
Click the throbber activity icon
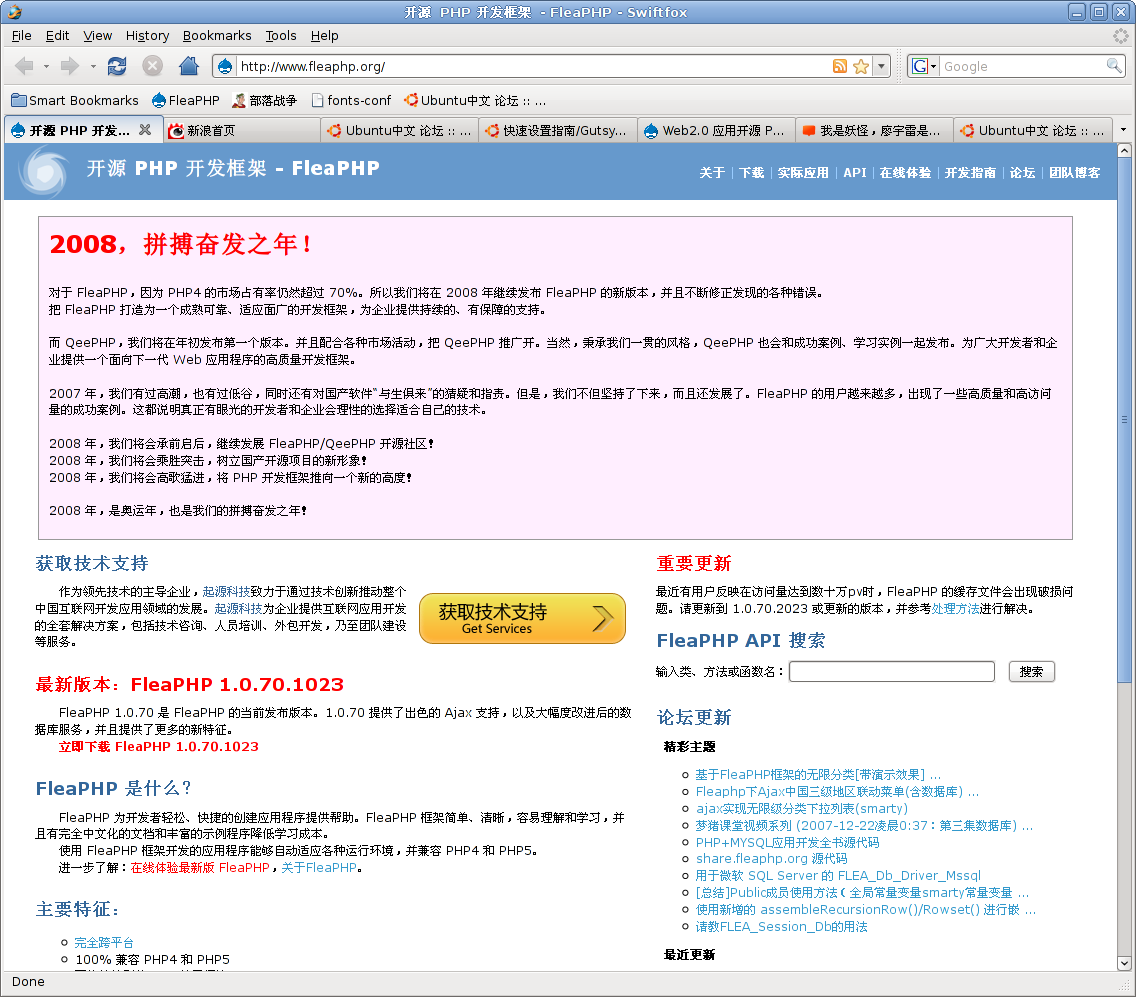point(1120,36)
